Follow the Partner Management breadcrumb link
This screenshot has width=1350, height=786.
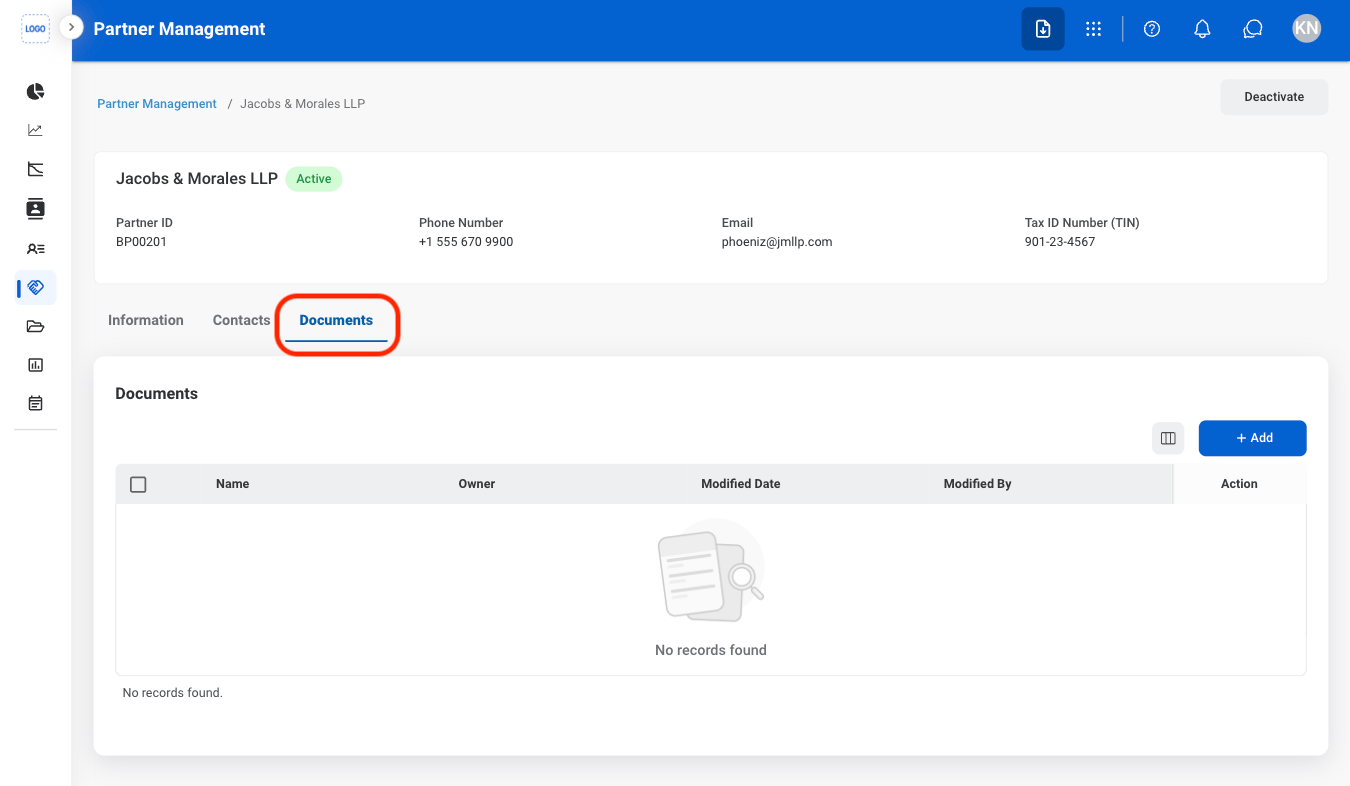[x=157, y=104]
